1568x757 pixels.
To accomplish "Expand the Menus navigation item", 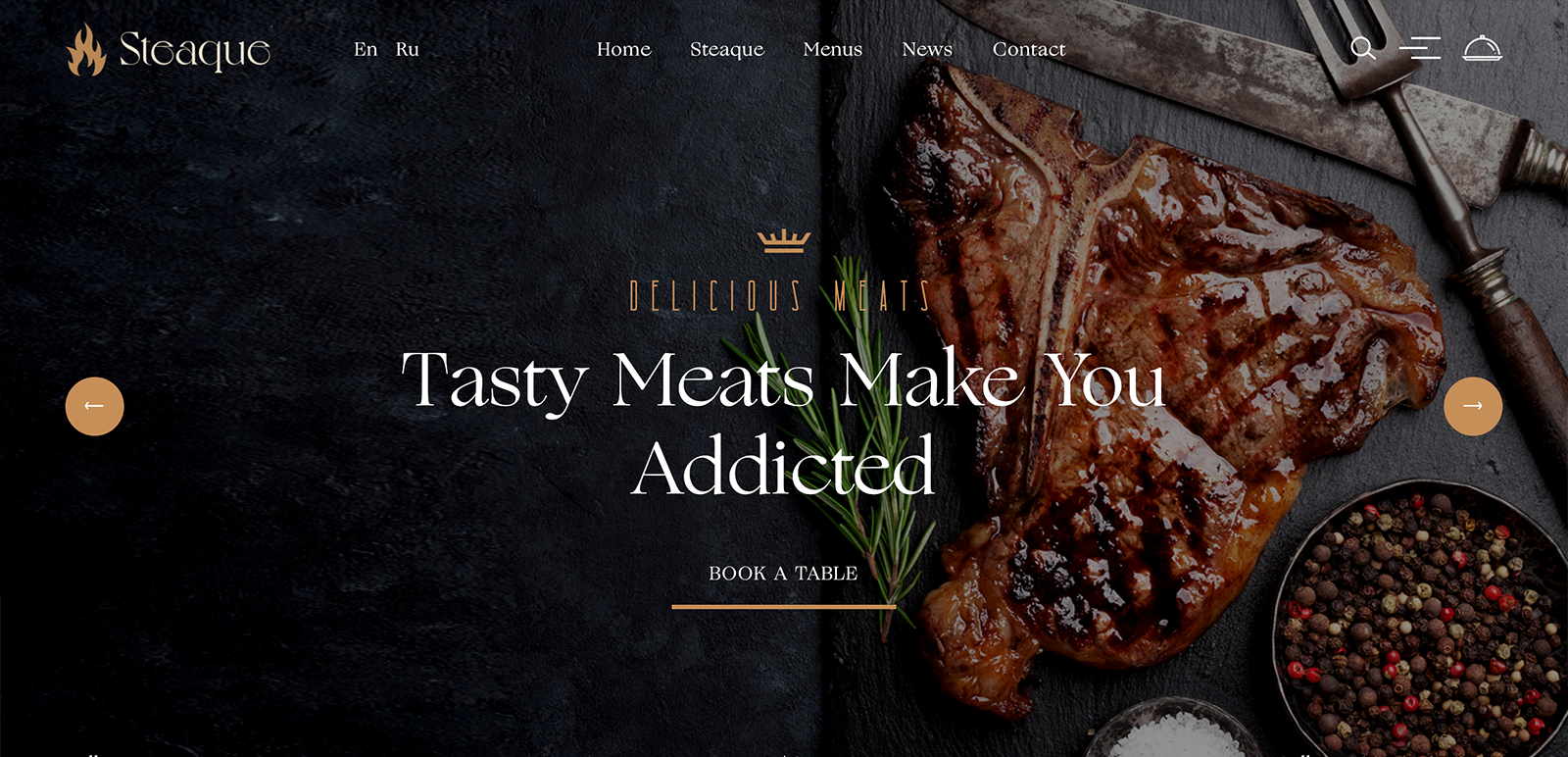I will 833,49.
